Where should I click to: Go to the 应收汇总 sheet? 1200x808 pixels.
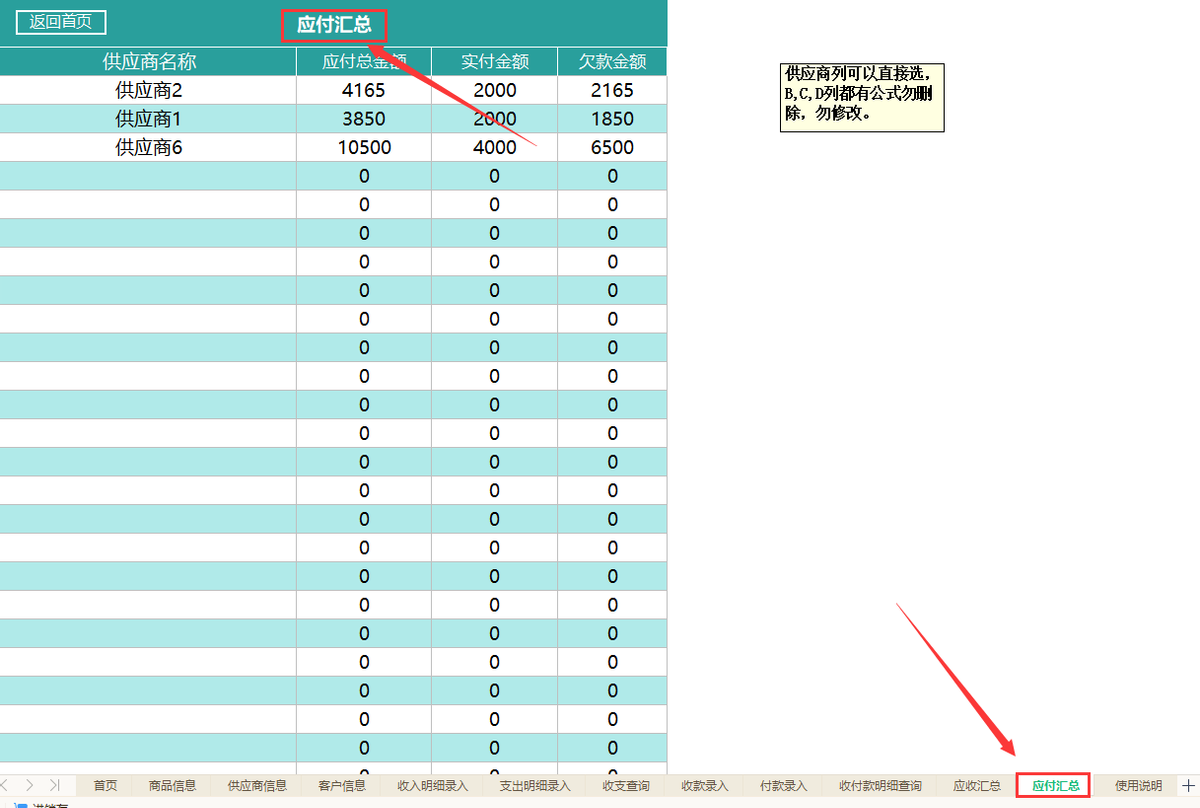pos(977,785)
